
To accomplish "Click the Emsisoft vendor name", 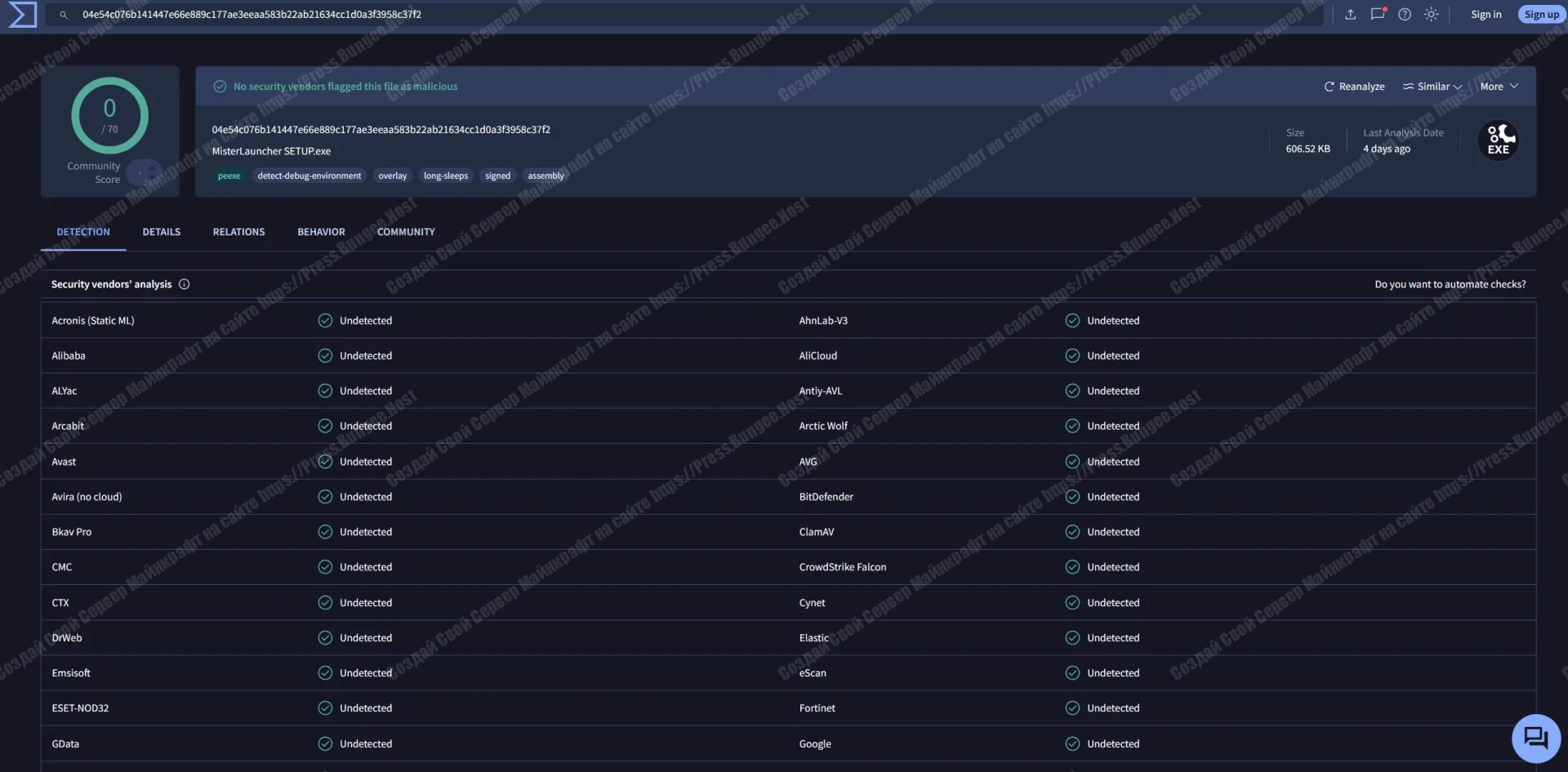I will point(71,673).
